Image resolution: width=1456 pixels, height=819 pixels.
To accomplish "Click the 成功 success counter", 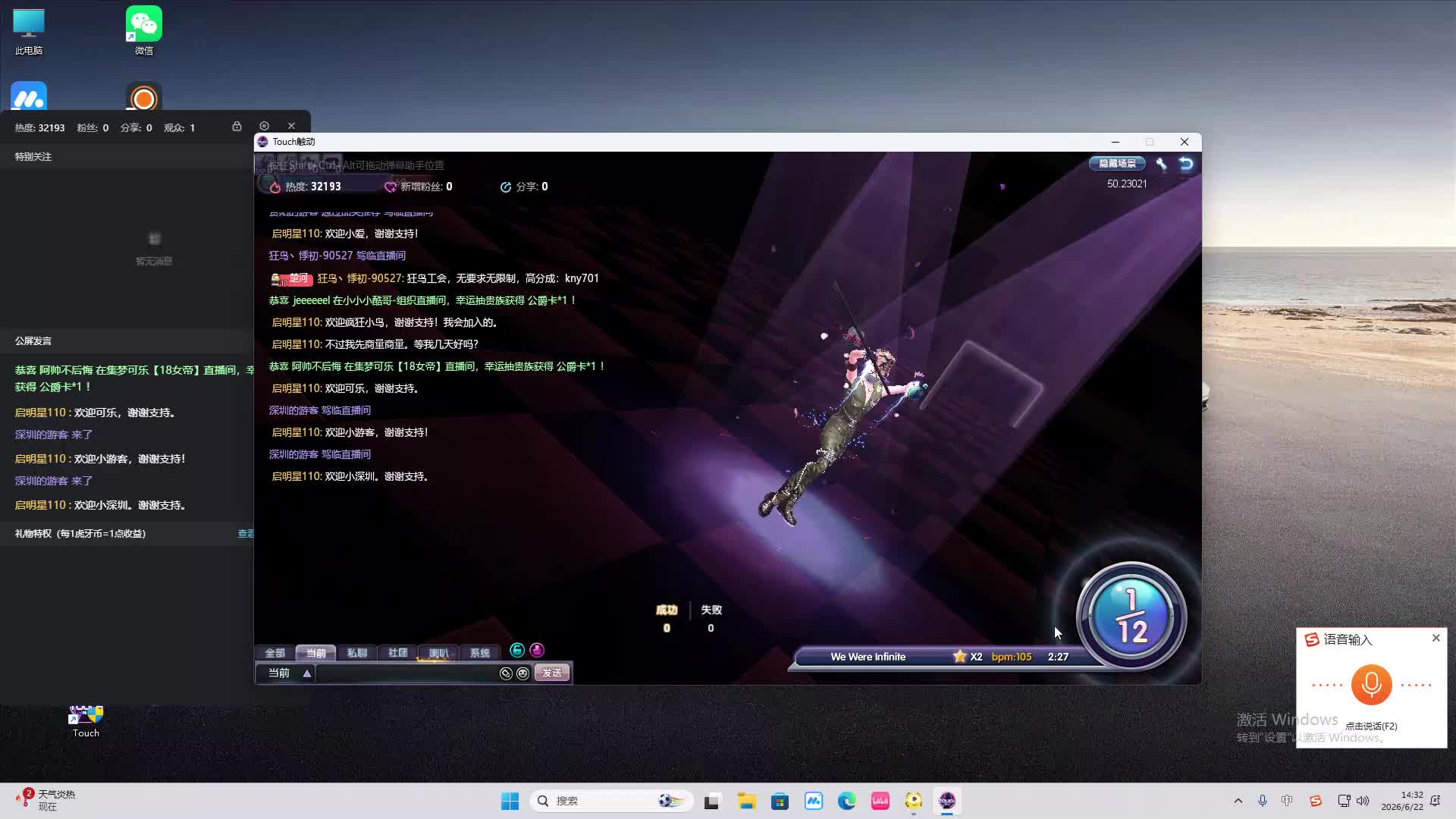I will (667, 618).
